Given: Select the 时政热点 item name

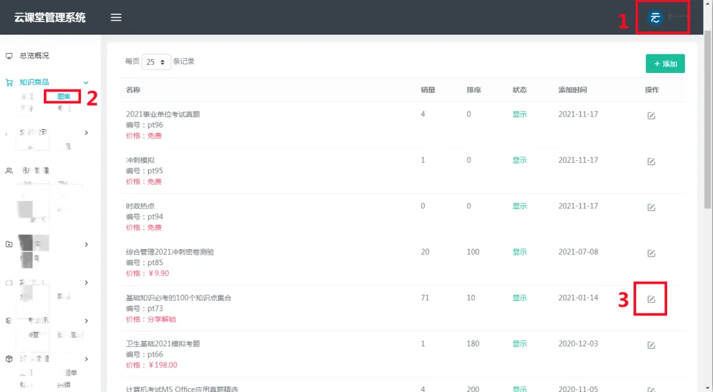Looking at the screenshot, I should coord(141,206).
